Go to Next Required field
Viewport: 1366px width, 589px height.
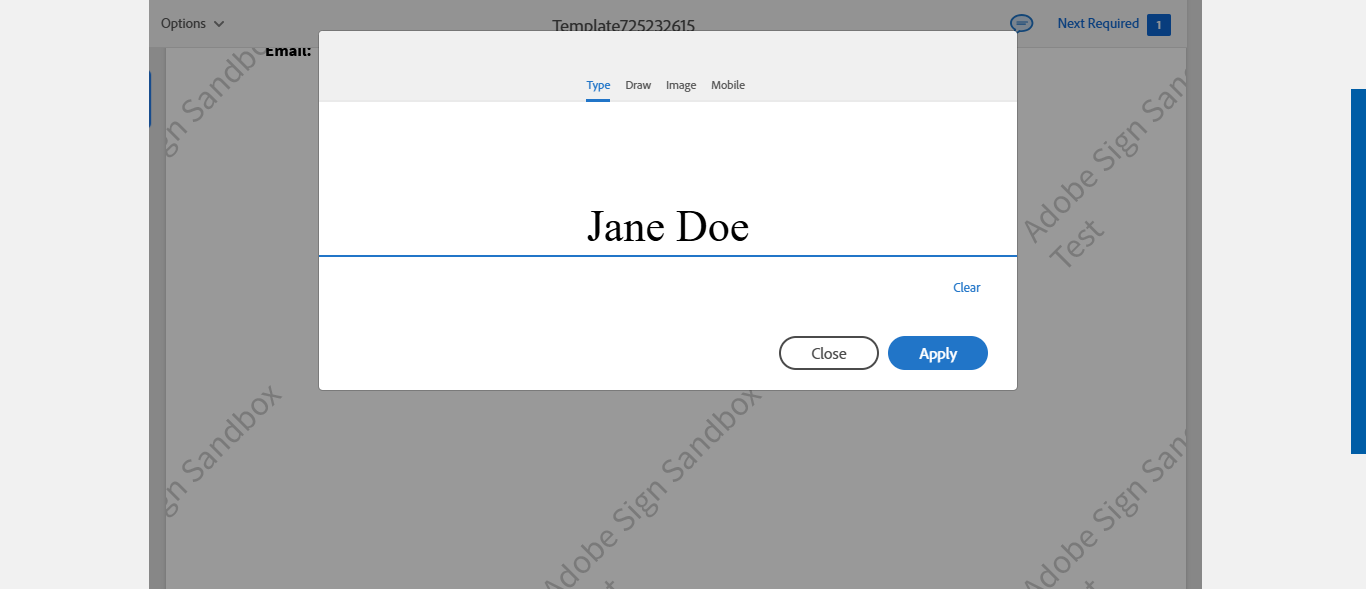click(x=1098, y=23)
